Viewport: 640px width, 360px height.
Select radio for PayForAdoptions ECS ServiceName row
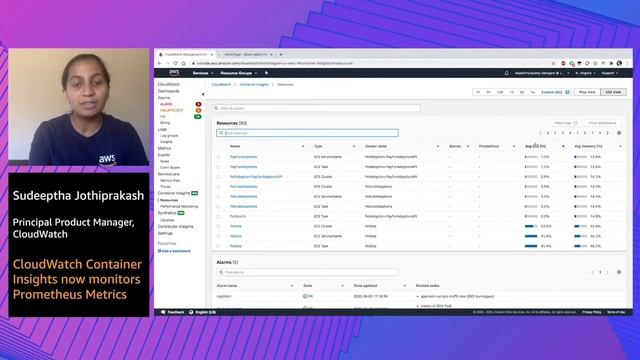click(218, 157)
